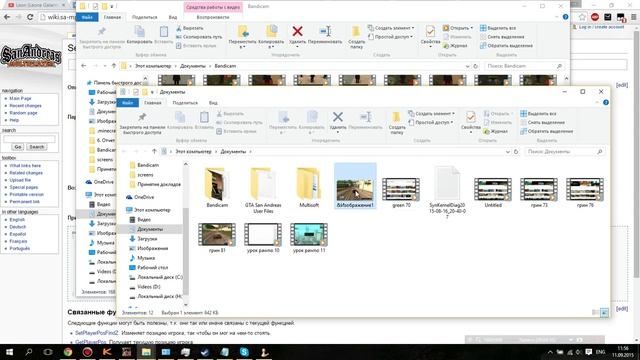Screen dimensions: 640x360
Task: Open Open (Открыть) dropdown in Bandicam ribbon
Action: [x=458, y=28]
